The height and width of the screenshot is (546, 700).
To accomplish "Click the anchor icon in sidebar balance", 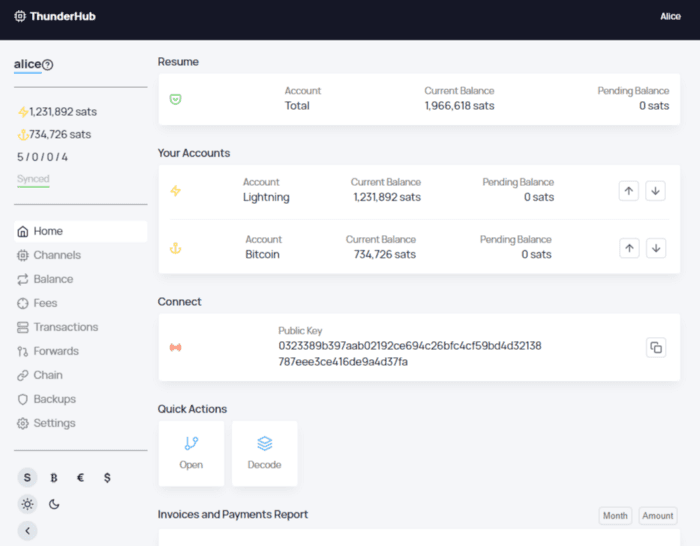I will pyautogui.click(x=23, y=134).
